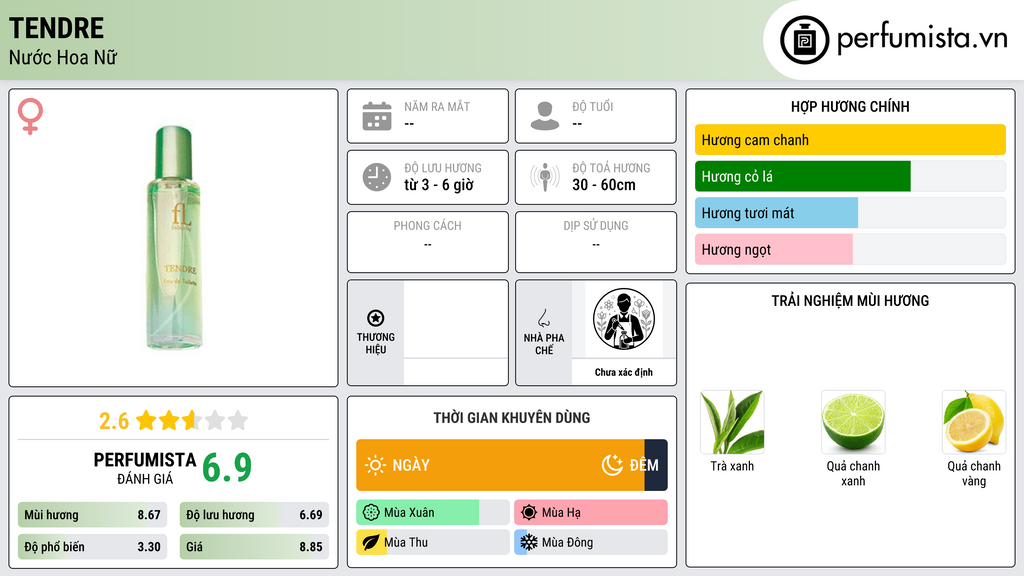Click the person silhouette icon beside Độ tuổi
Viewport: 1024px width, 576px height.
pos(545,116)
